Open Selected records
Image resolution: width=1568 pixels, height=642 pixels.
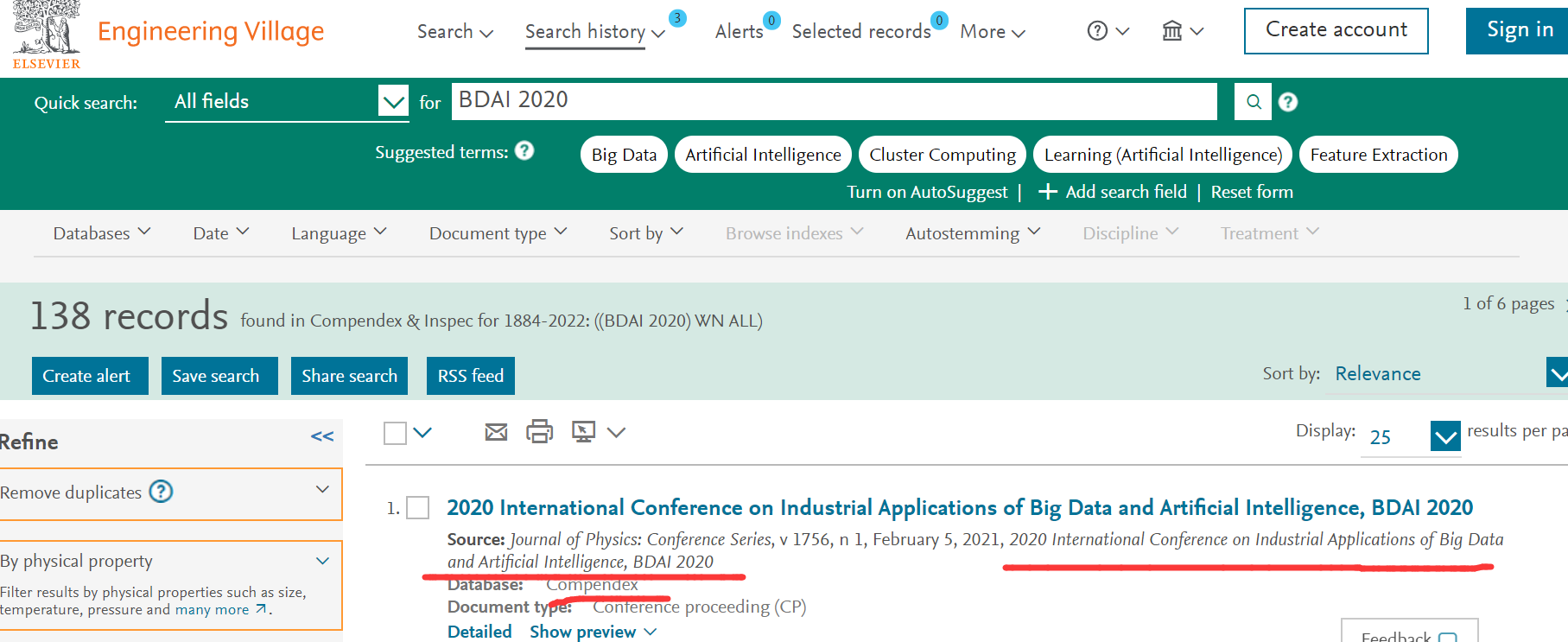click(861, 32)
